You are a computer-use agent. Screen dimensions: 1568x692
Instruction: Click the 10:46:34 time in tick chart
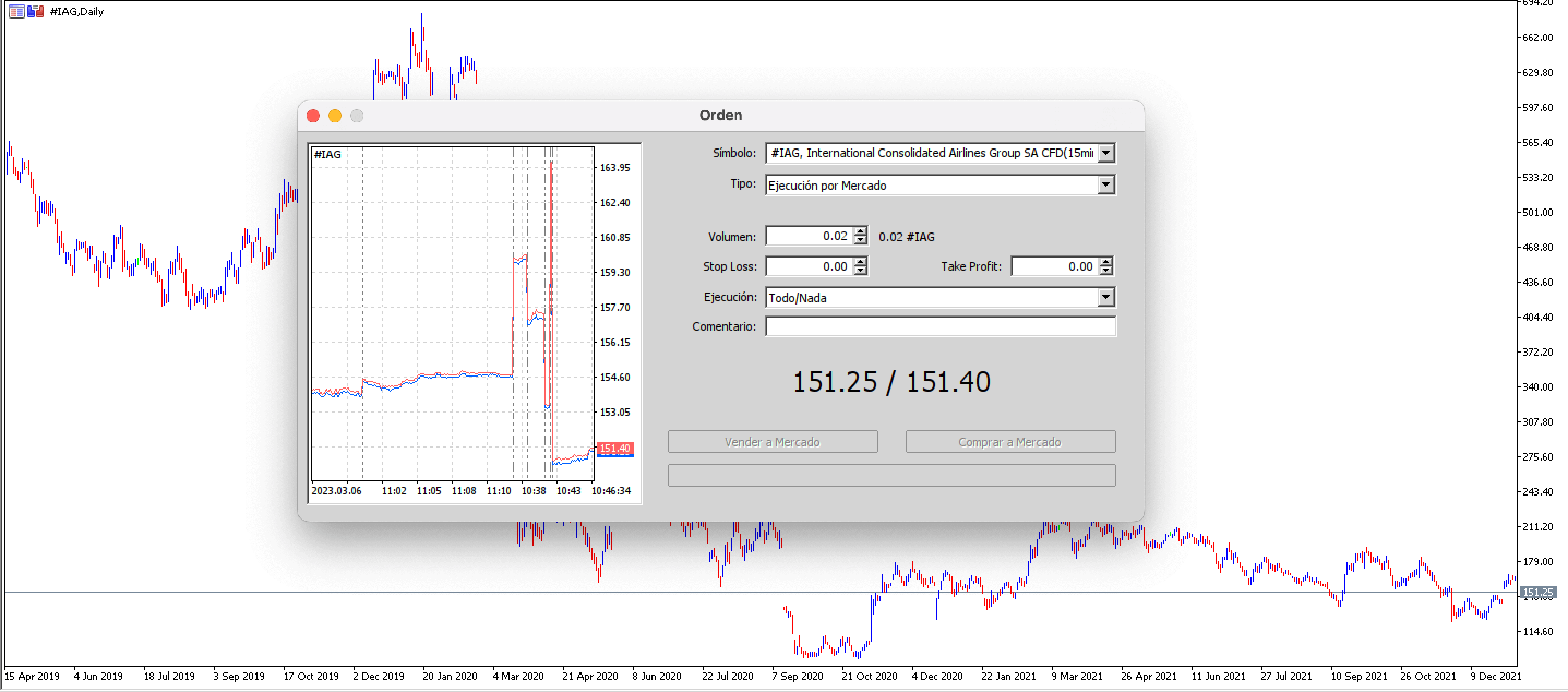[611, 491]
